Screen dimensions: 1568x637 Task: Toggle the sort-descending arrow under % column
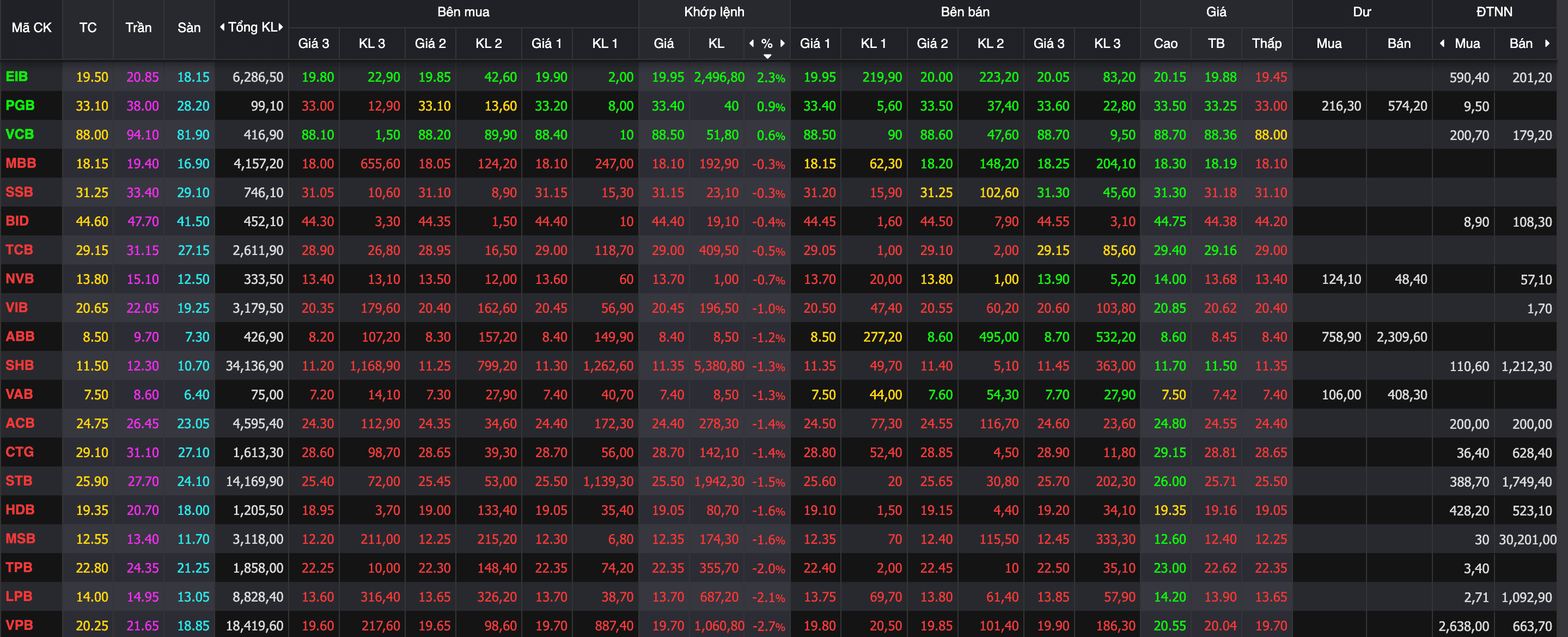tap(767, 56)
